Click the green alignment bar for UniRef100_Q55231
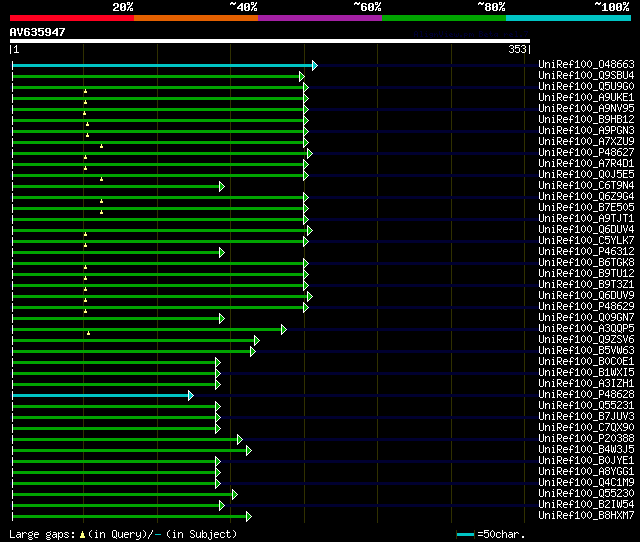640x542 pixels. pos(114,406)
